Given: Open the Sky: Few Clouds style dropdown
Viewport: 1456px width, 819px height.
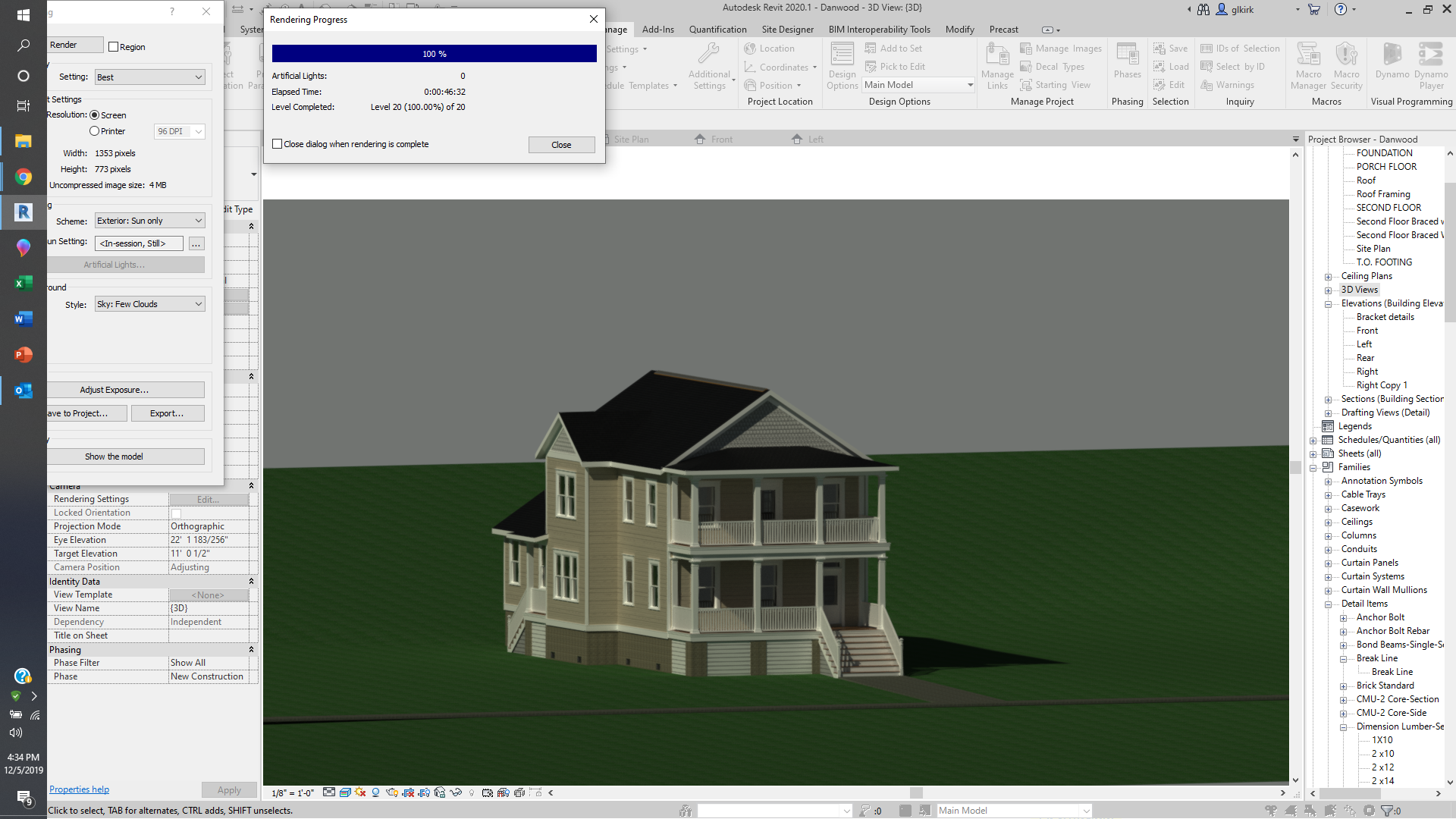Looking at the screenshot, I should point(149,304).
